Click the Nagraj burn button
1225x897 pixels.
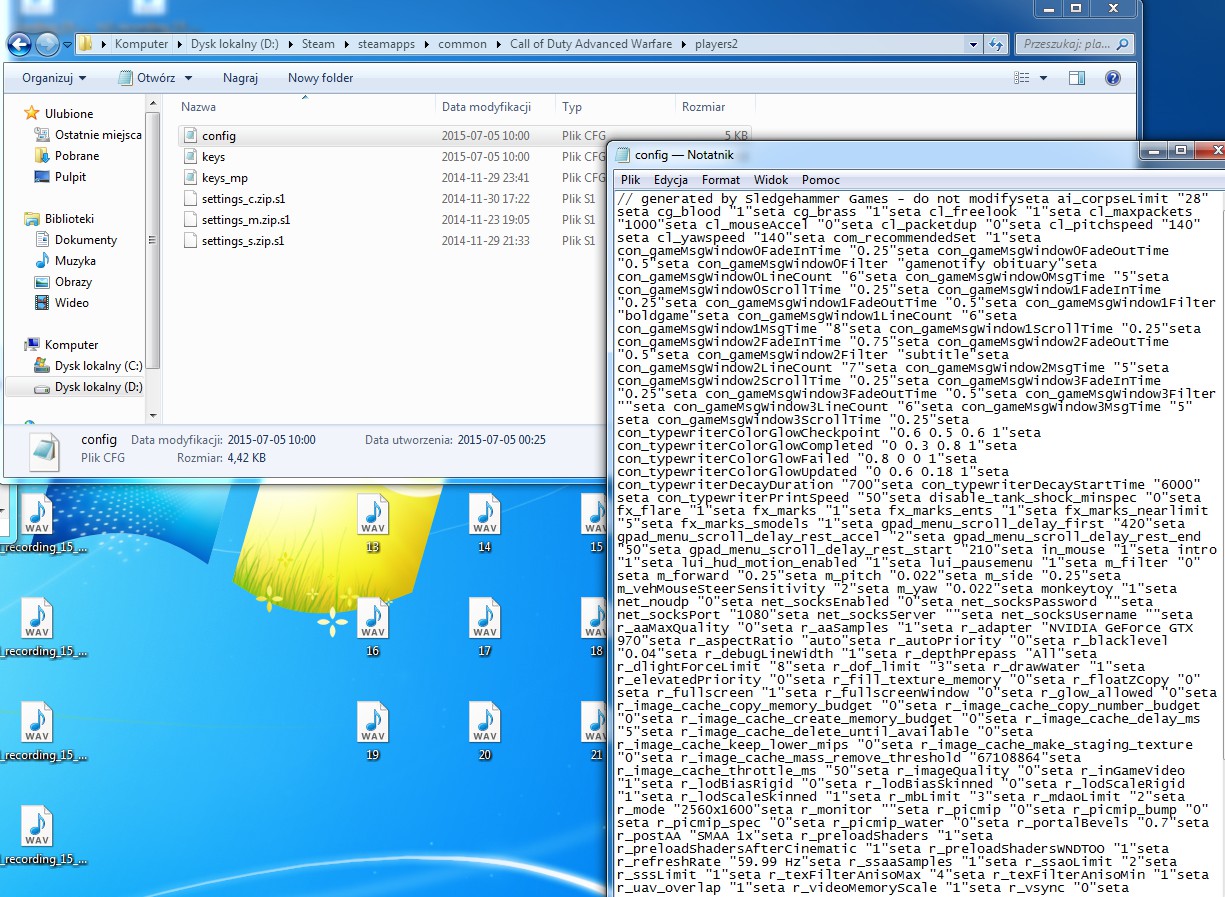click(240, 78)
